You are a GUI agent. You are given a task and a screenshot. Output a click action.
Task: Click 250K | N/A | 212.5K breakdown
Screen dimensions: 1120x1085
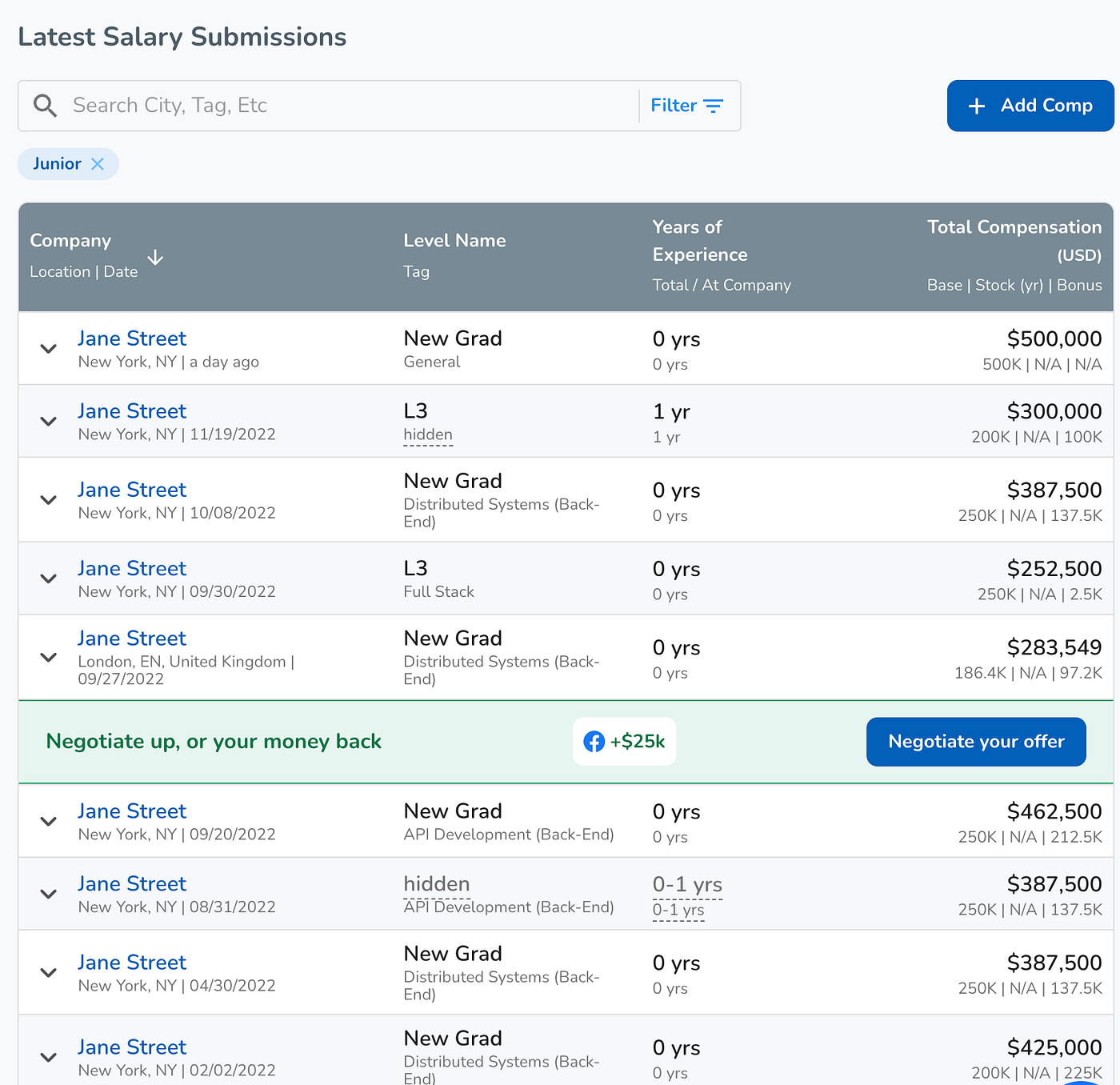tap(1030, 838)
